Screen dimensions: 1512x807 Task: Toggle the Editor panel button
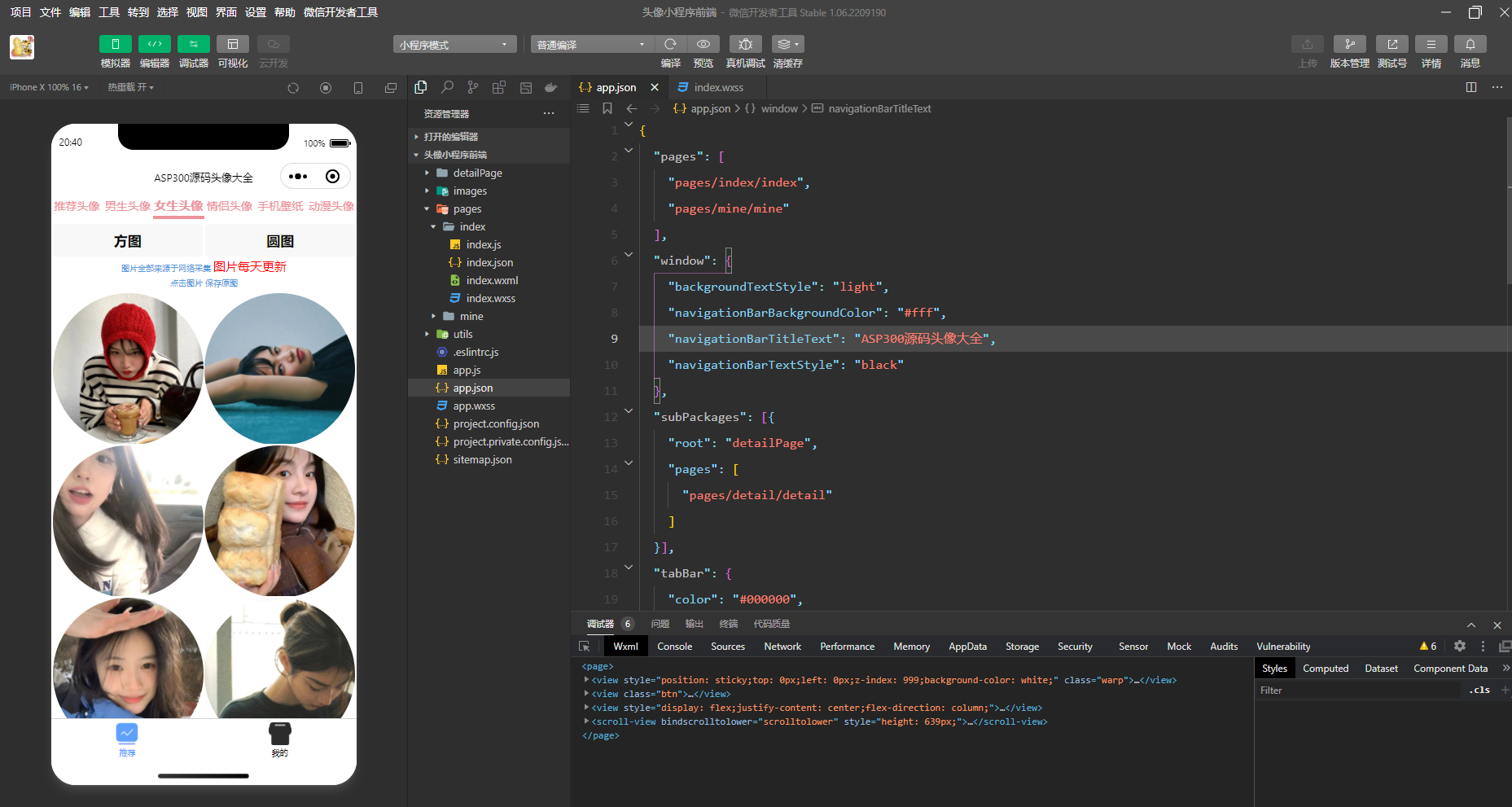(x=154, y=44)
